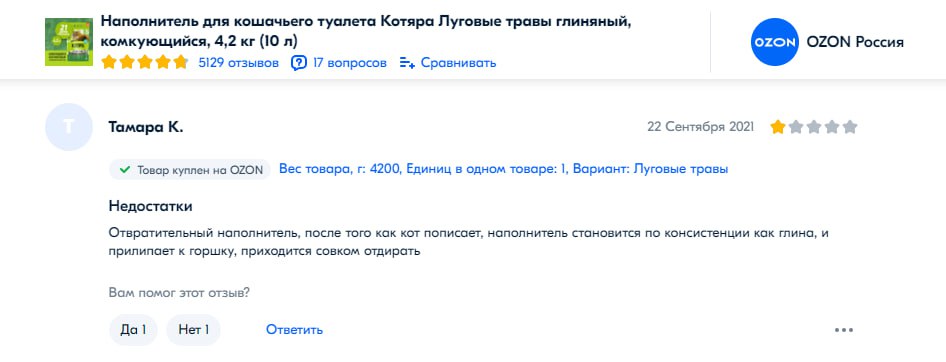Image resolution: width=946 pixels, height=362 pixels.
Task: Open the three-dots more options menu
Action: tap(843, 330)
